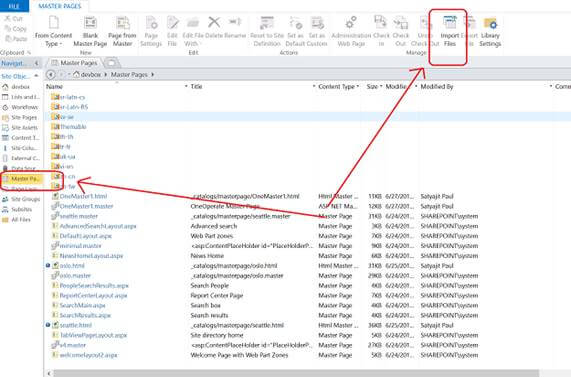Select OneMaster1.html file
The height and width of the screenshot is (377, 571).
(x=83, y=196)
